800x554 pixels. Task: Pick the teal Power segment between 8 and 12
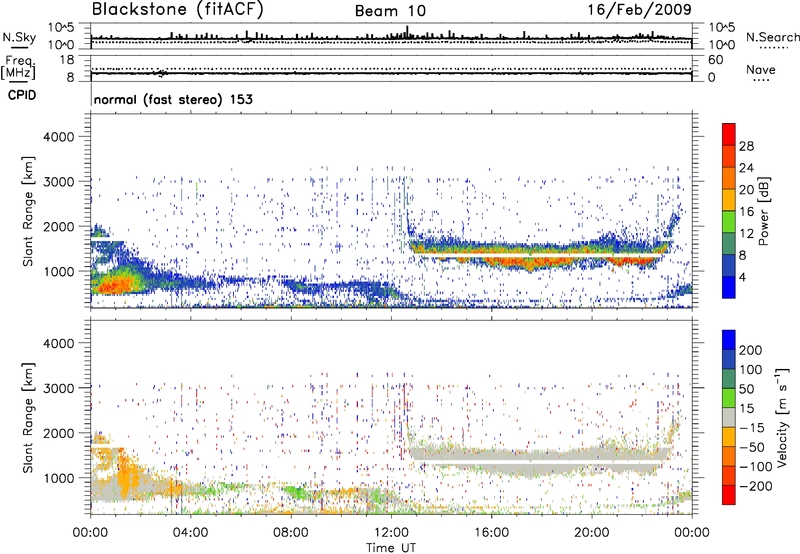point(729,243)
